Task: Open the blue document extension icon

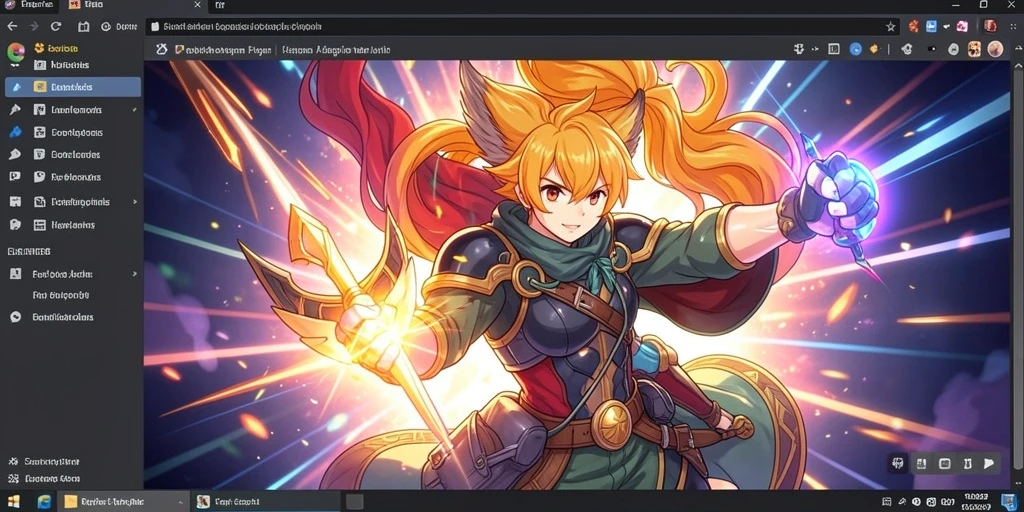Action: click(x=931, y=27)
